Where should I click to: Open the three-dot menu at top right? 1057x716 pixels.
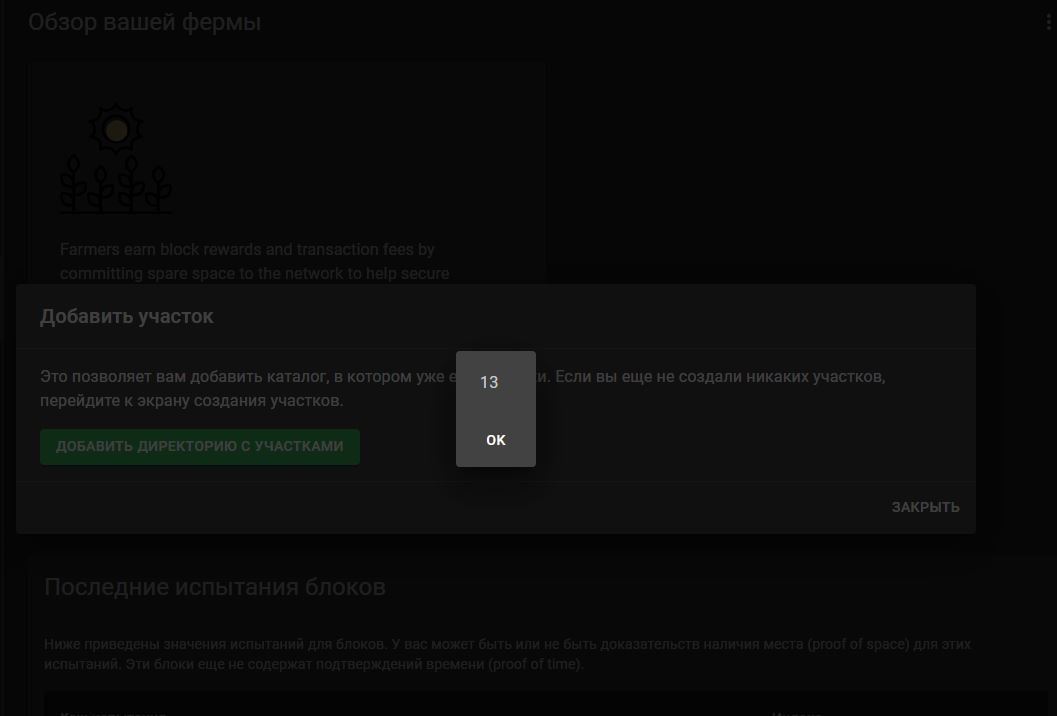coord(1048,22)
